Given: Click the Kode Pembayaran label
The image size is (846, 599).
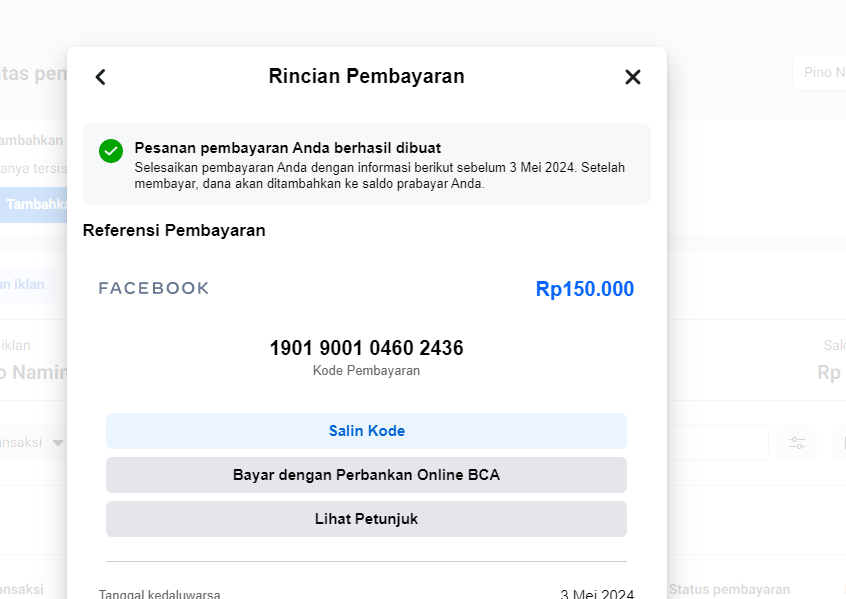Looking at the screenshot, I should tap(366, 371).
